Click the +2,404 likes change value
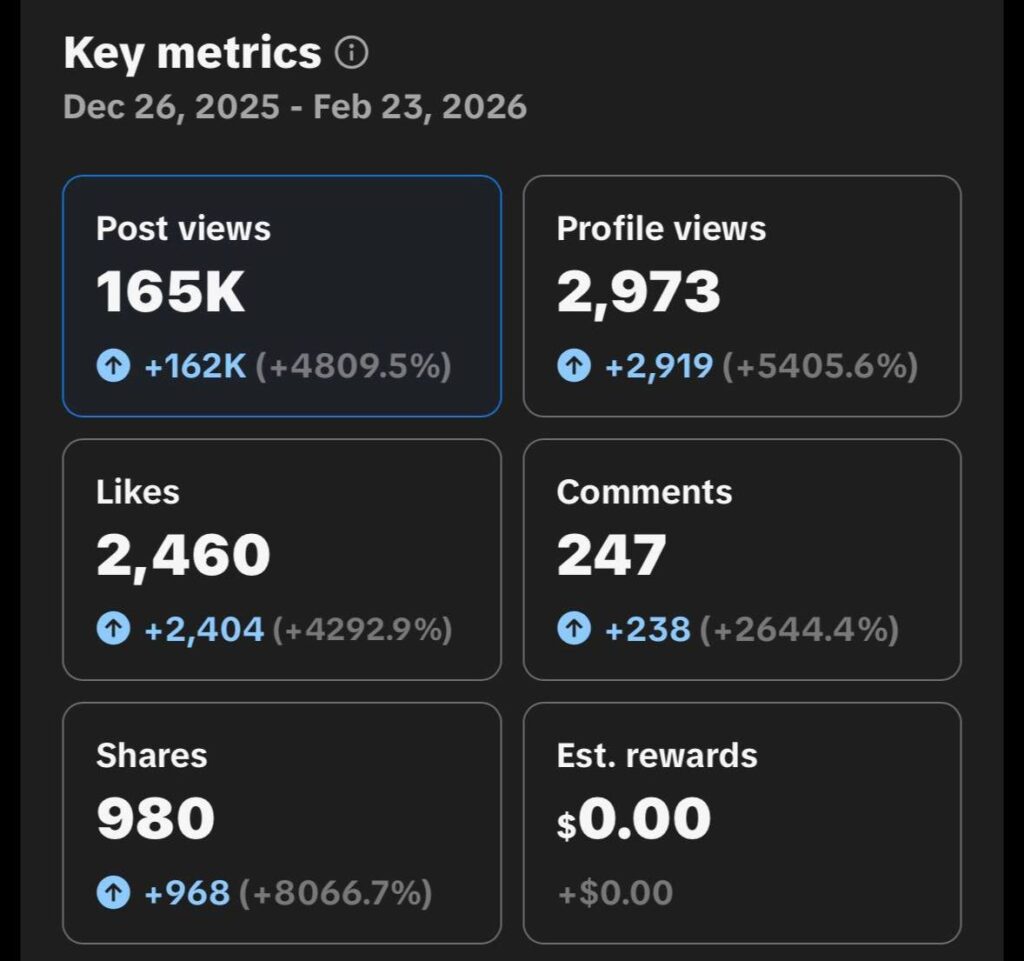The height and width of the screenshot is (961, 1024). tap(204, 630)
